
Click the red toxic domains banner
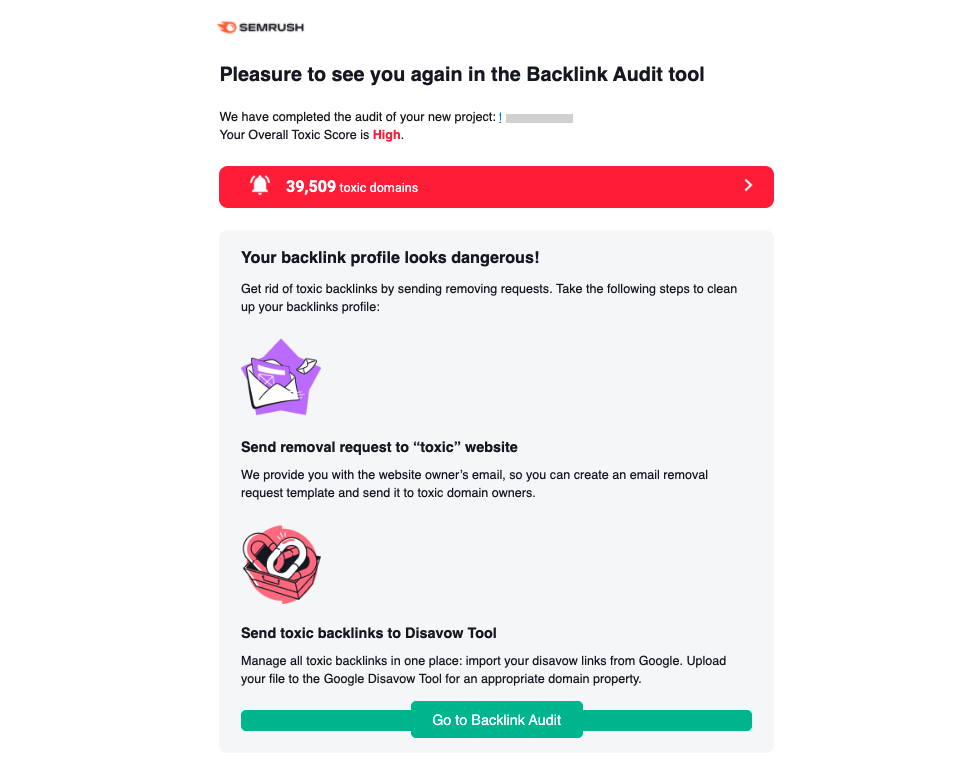(496, 186)
